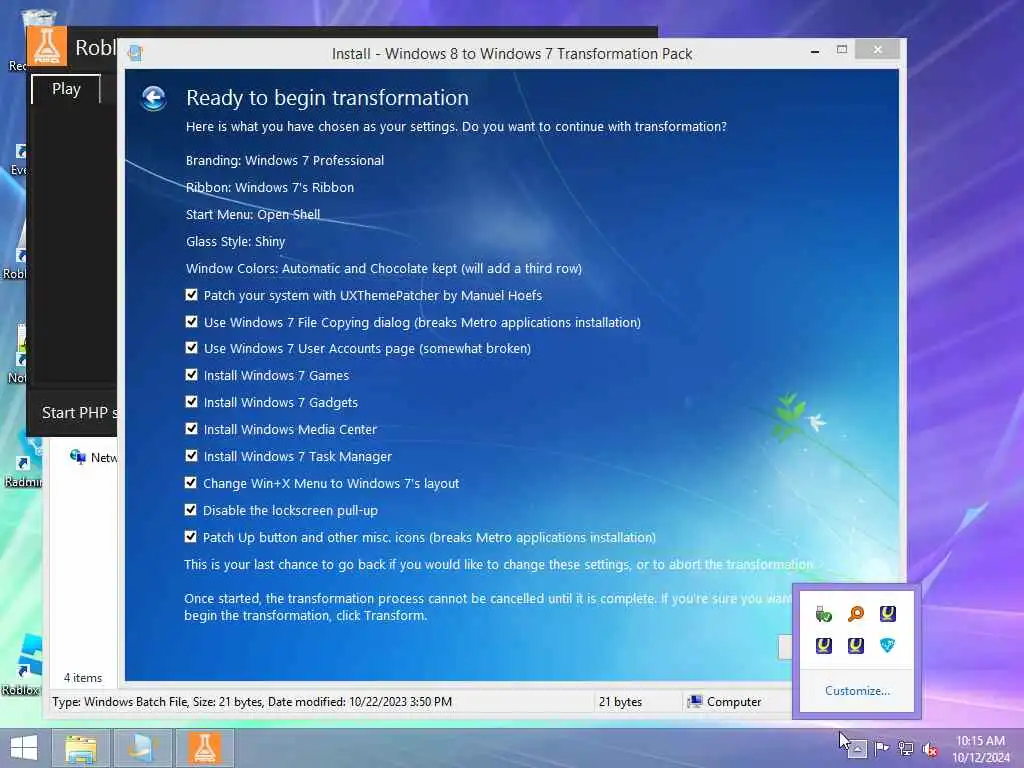The width and height of the screenshot is (1024, 768).
Task: Collapse the hidden tray icons arrow
Action: [x=857, y=748]
